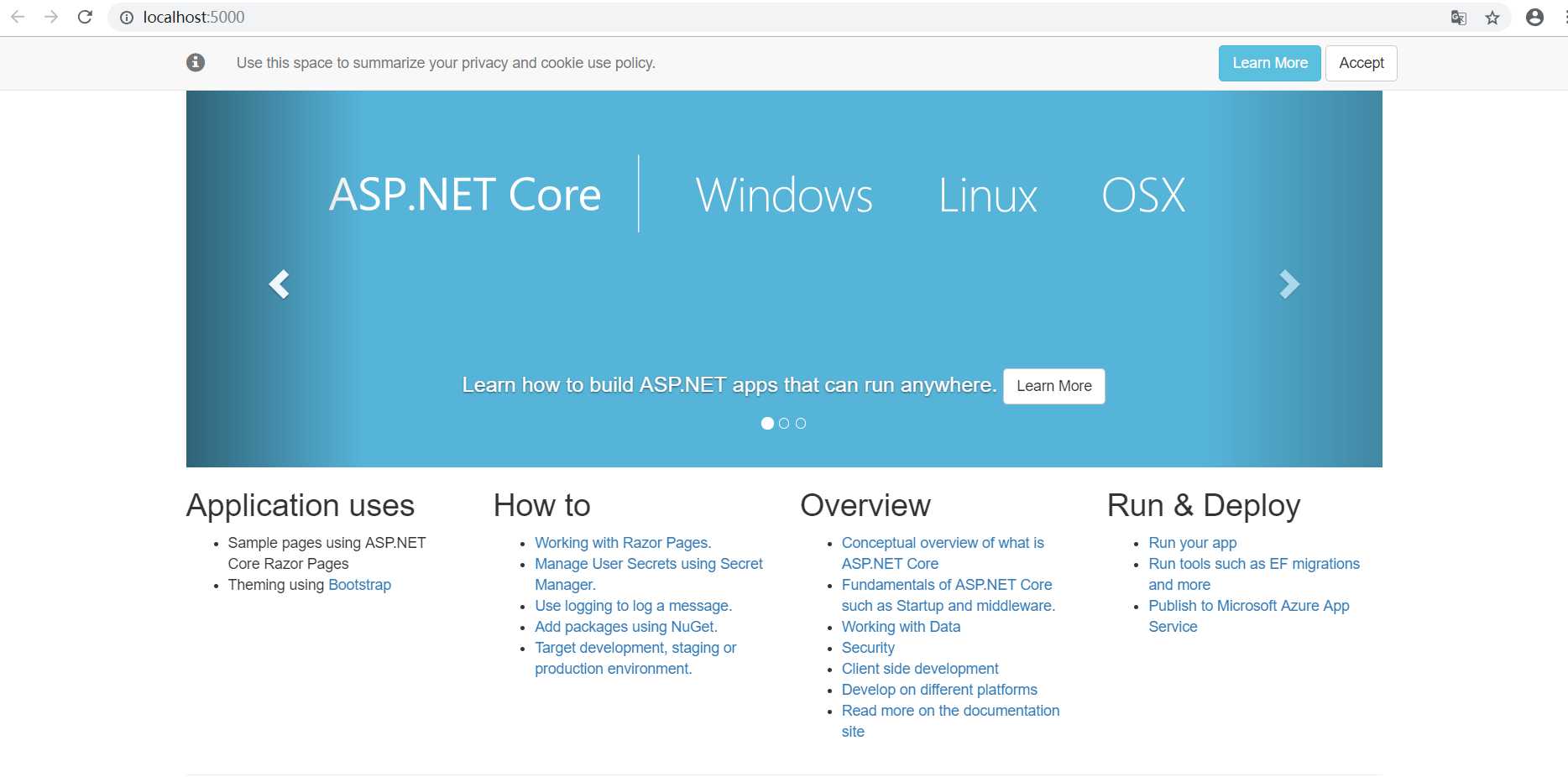Go forward using browser forward arrow
Screen dimensions: 1568x777
51,17
